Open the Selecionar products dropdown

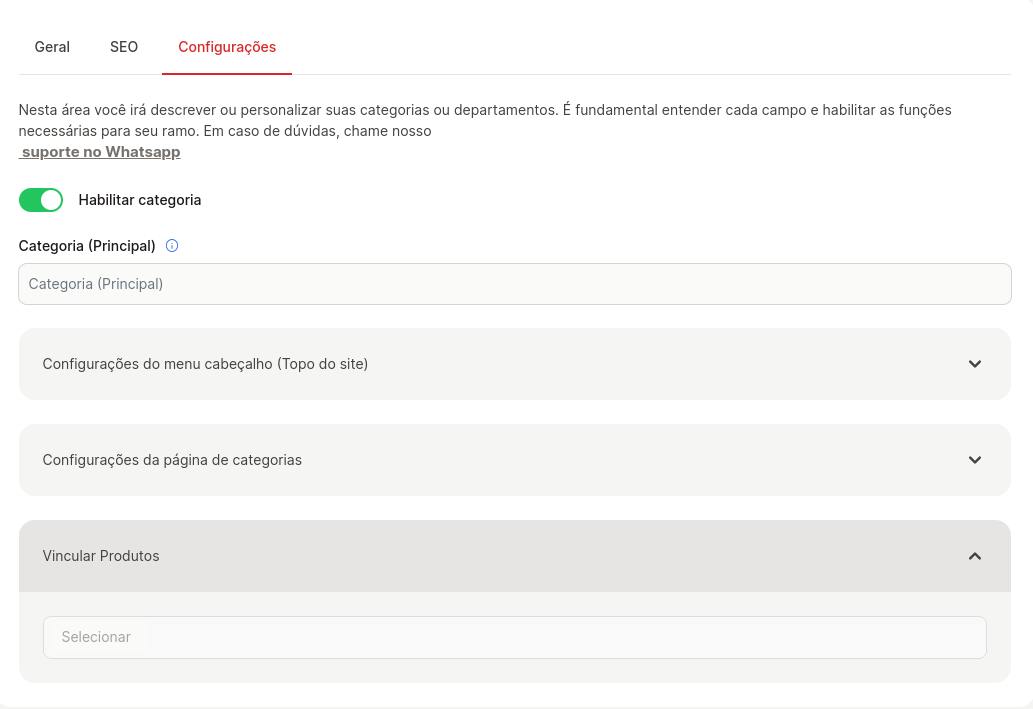515,637
